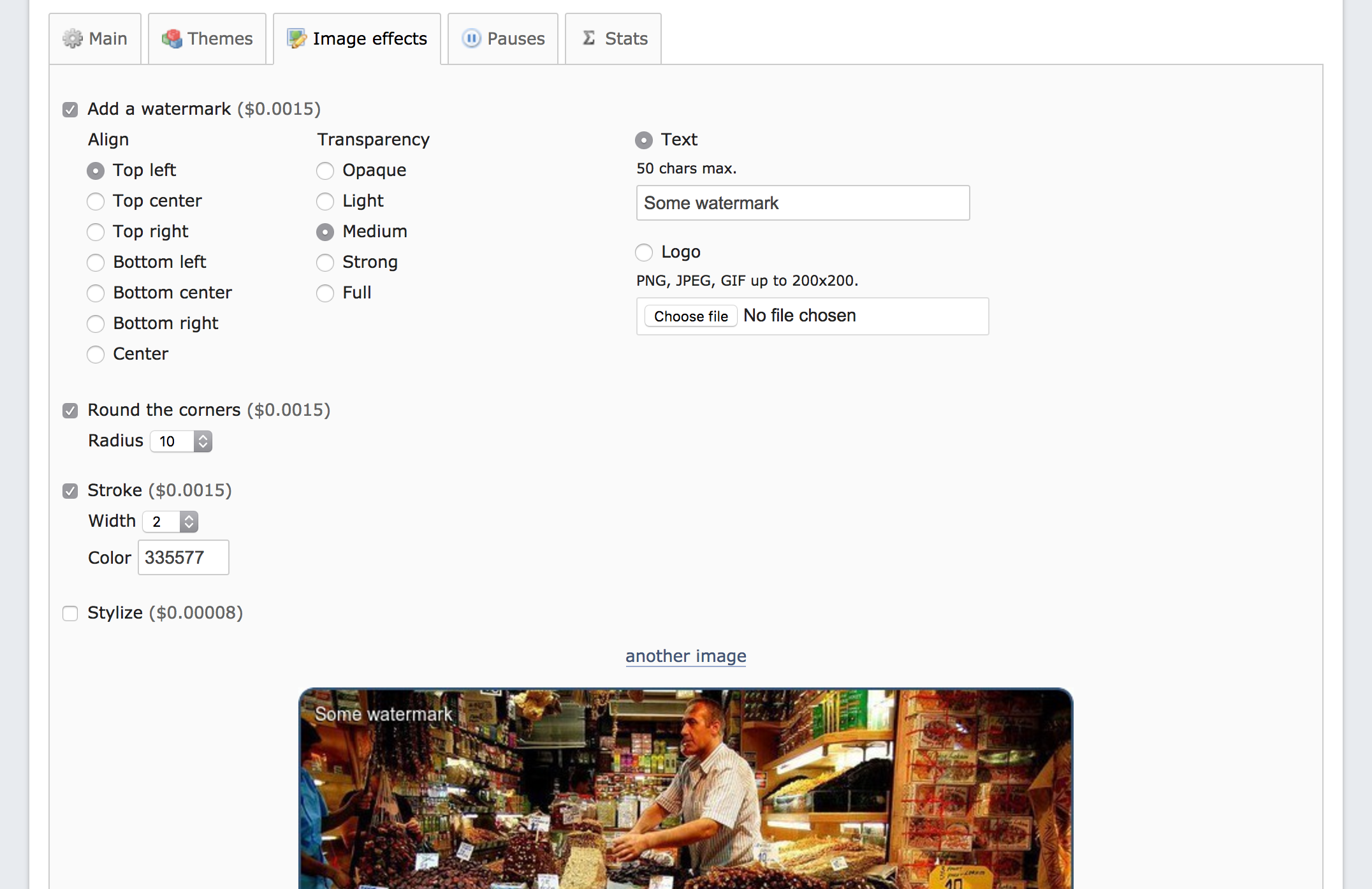1372x889 pixels.
Task: Click the Themes tab cube icon
Action: click(171, 39)
